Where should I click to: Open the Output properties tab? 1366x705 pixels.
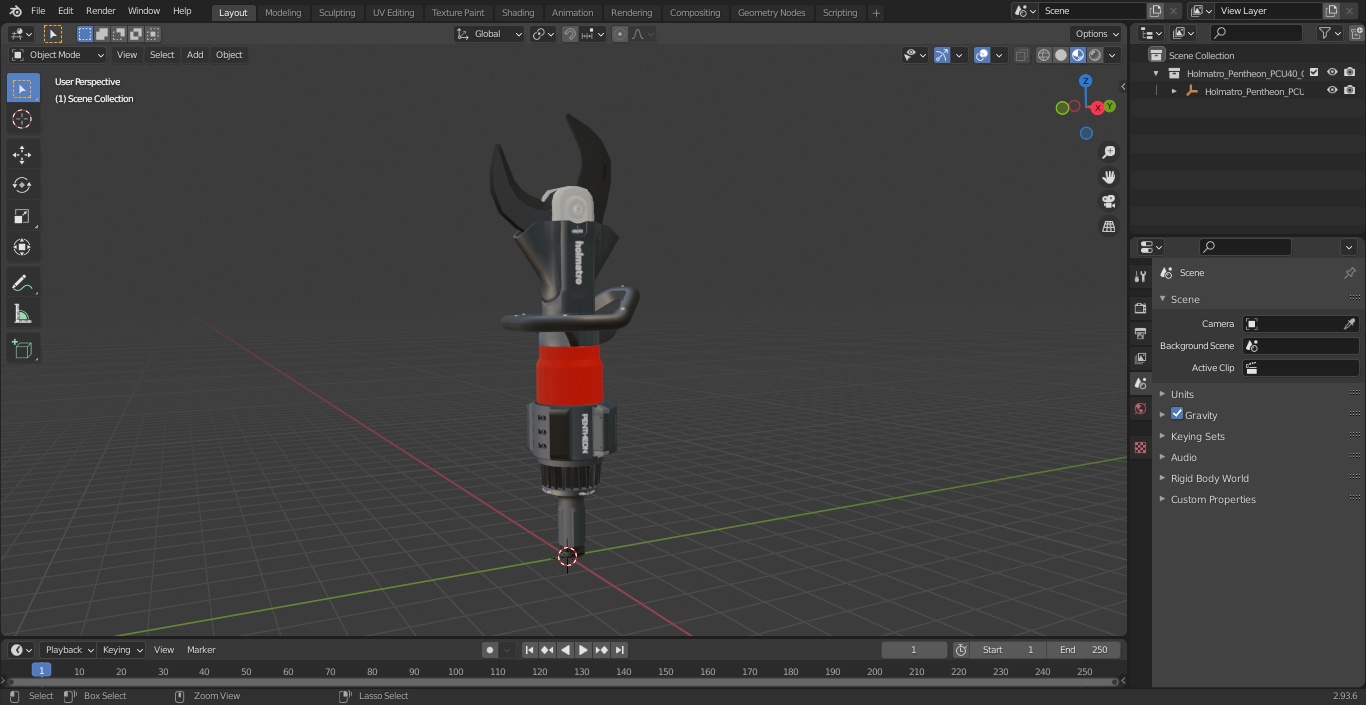click(x=1140, y=333)
